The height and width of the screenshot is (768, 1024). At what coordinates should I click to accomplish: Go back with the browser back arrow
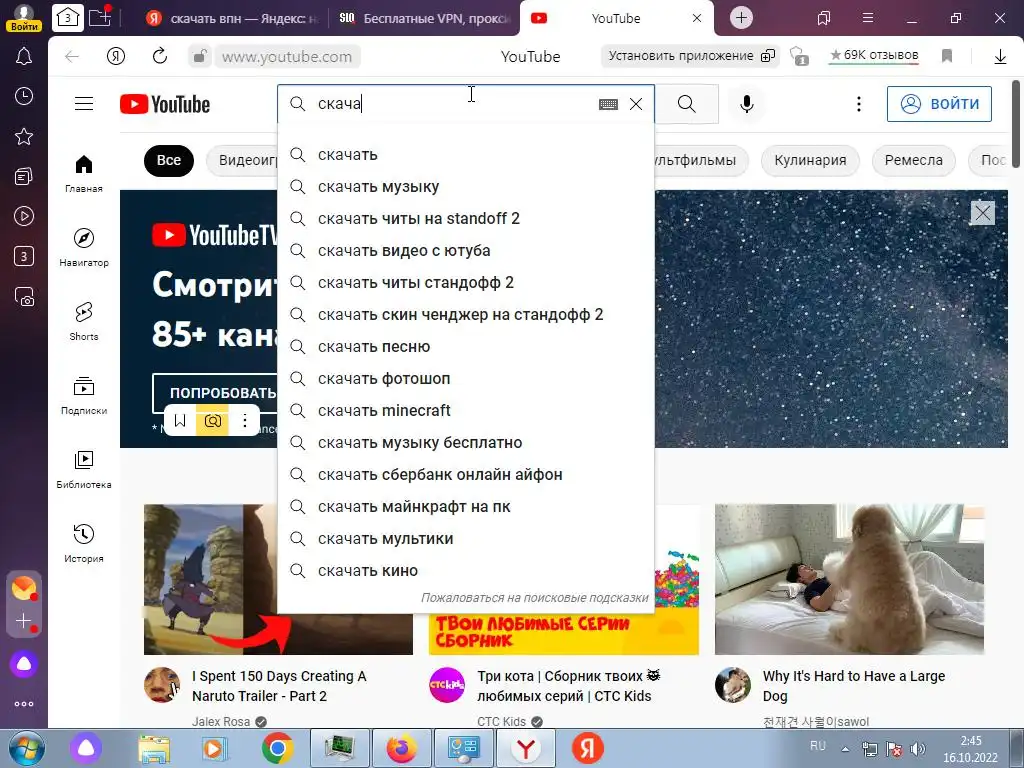72,56
